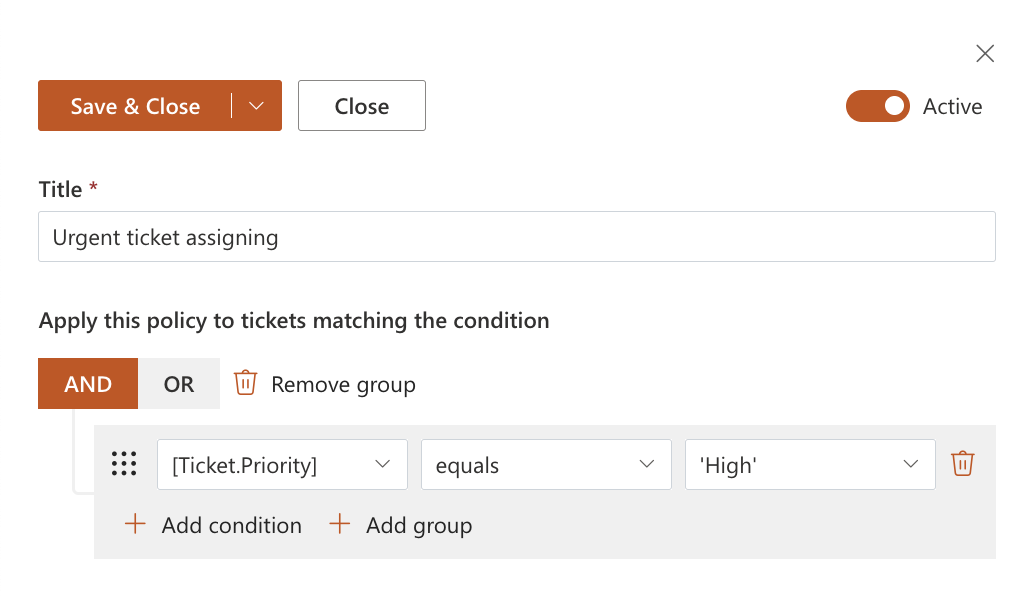Delete the condition row with its trash icon
1032x600 pixels.
tap(962, 464)
